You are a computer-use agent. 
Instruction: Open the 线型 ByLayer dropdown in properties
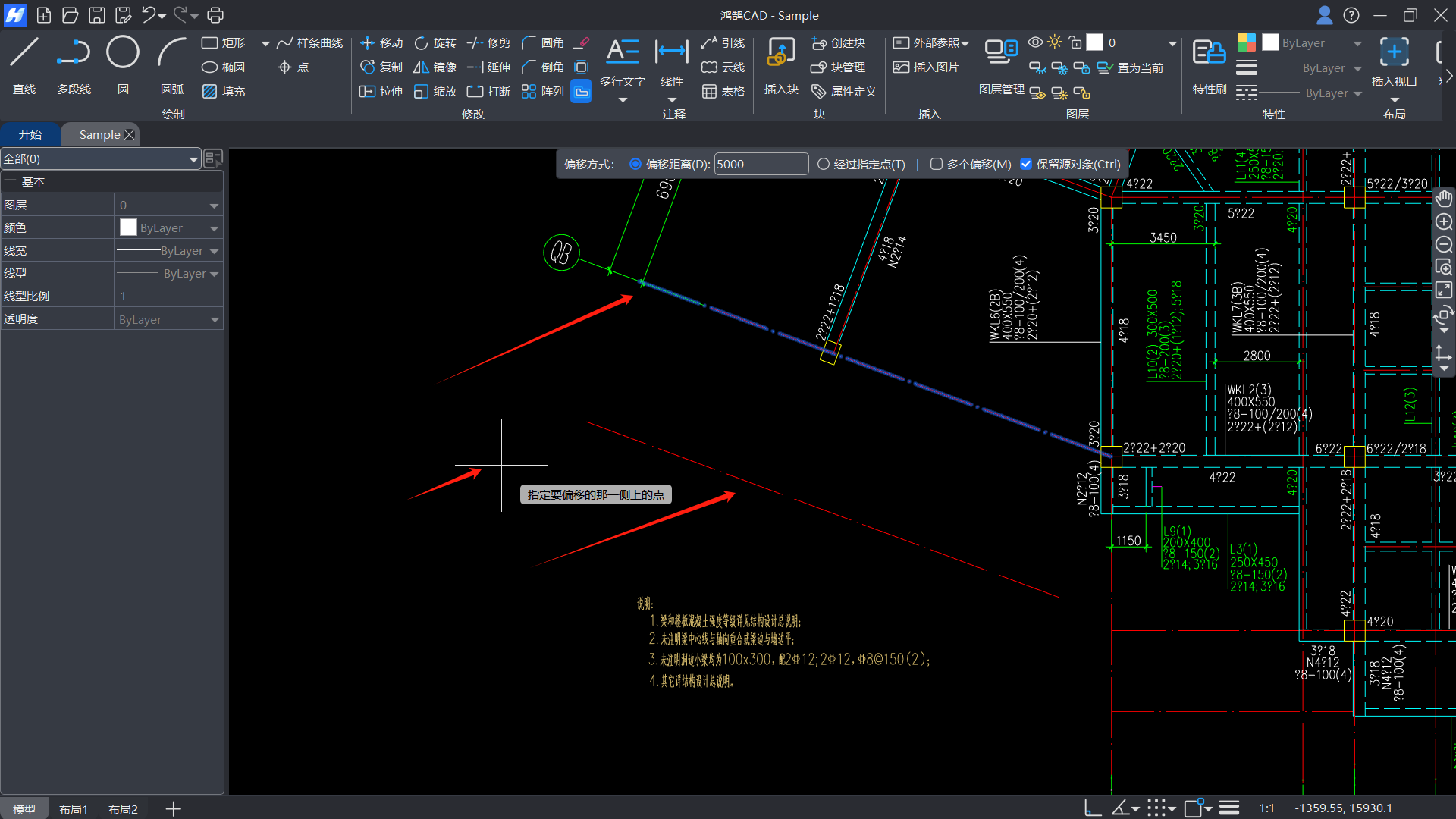[x=214, y=274]
